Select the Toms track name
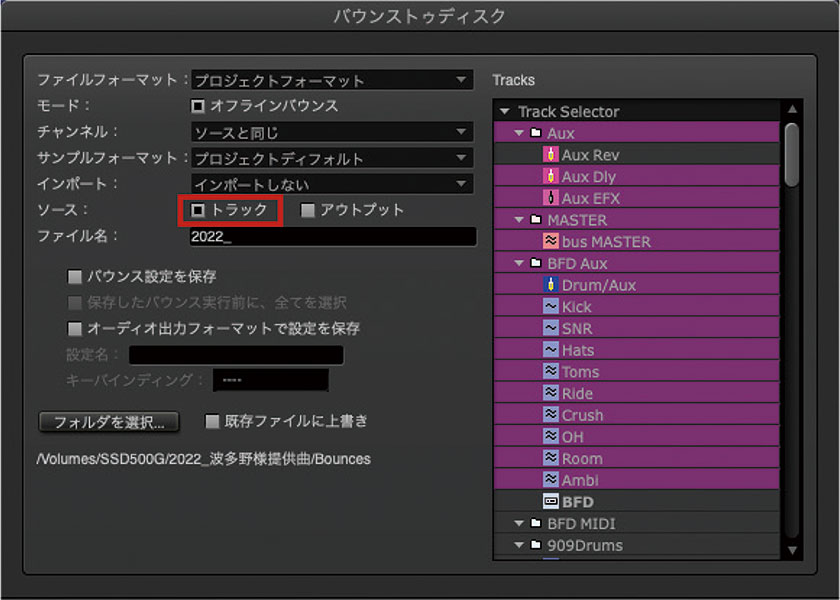Viewport: 840px width, 600px height. (x=580, y=372)
